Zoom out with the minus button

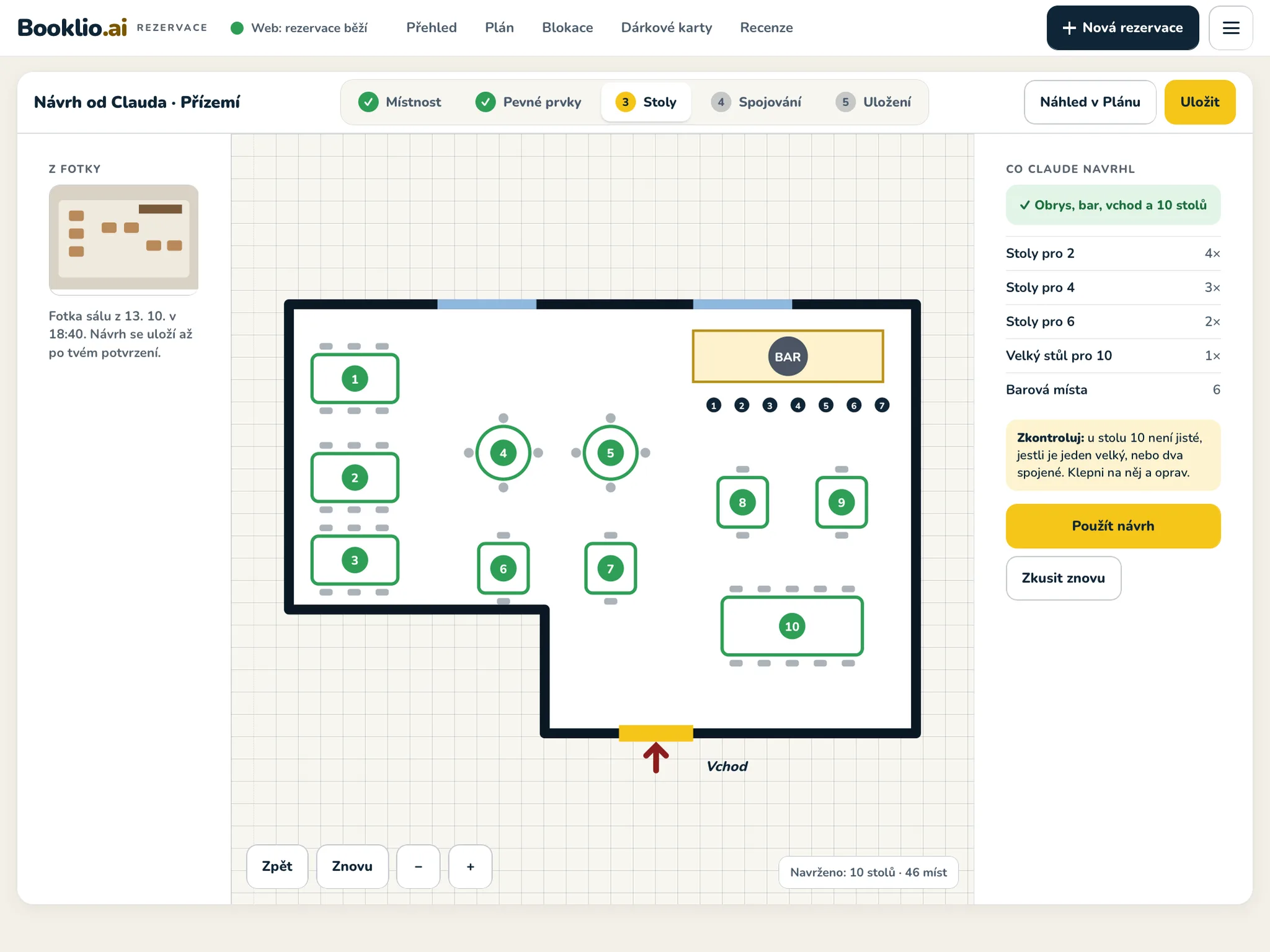click(419, 866)
